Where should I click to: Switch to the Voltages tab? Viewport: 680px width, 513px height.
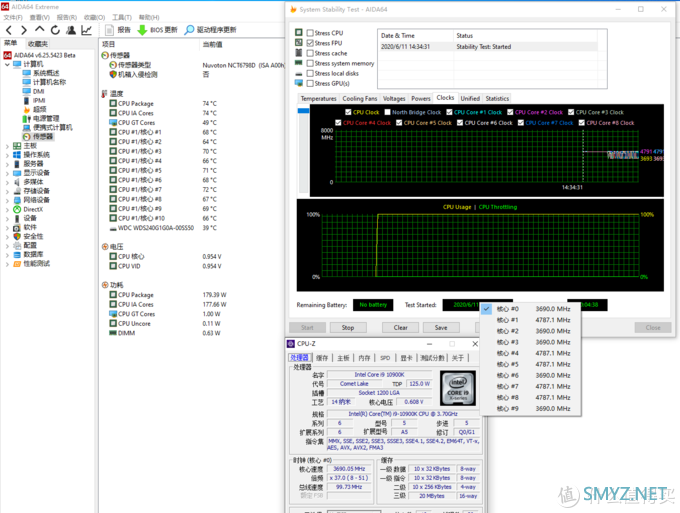(394, 98)
